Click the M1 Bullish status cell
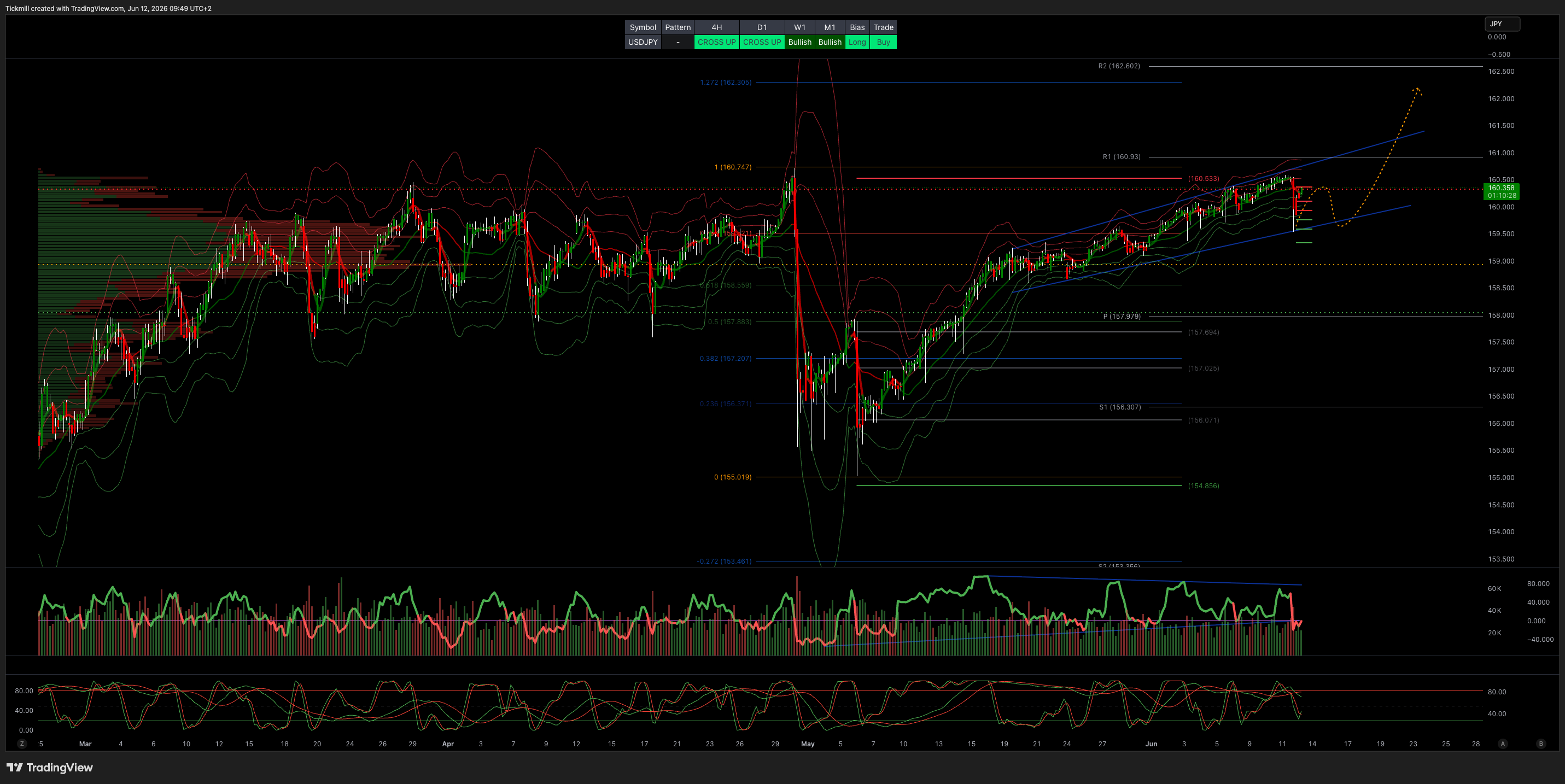This screenshot has width=1565, height=784. pyautogui.click(x=830, y=42)
